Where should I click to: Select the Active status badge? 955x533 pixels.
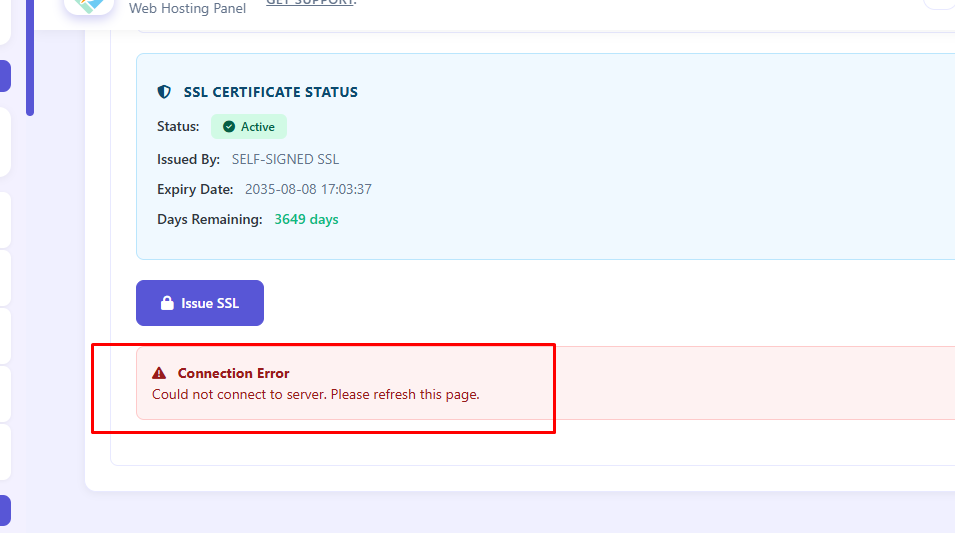[x=248, y=127]
